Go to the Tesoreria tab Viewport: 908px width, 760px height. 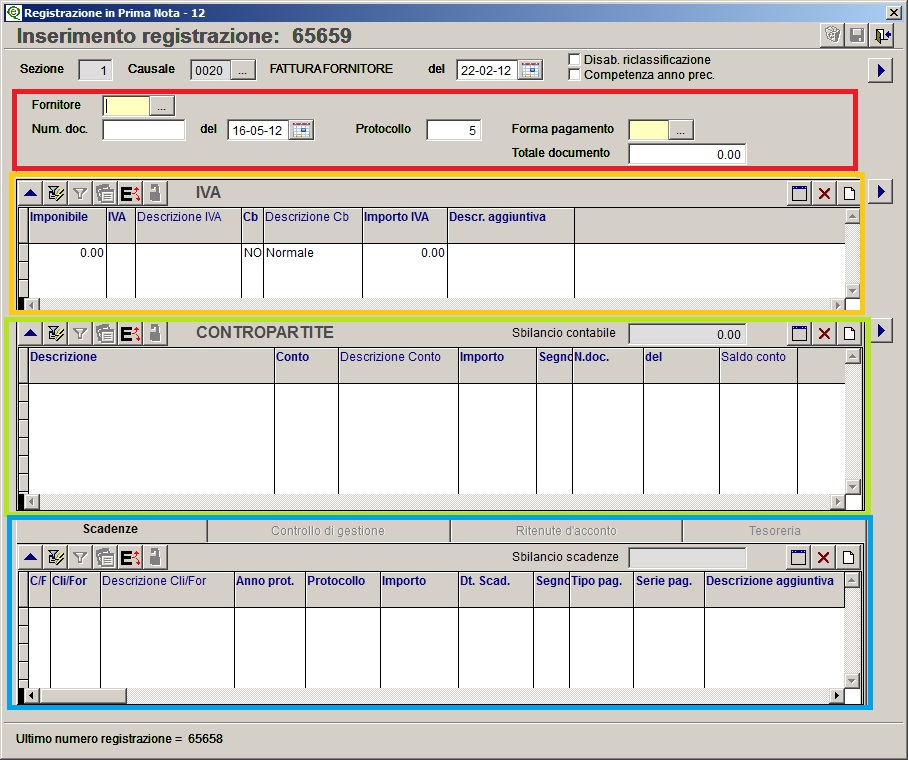(x=774, y=531)
